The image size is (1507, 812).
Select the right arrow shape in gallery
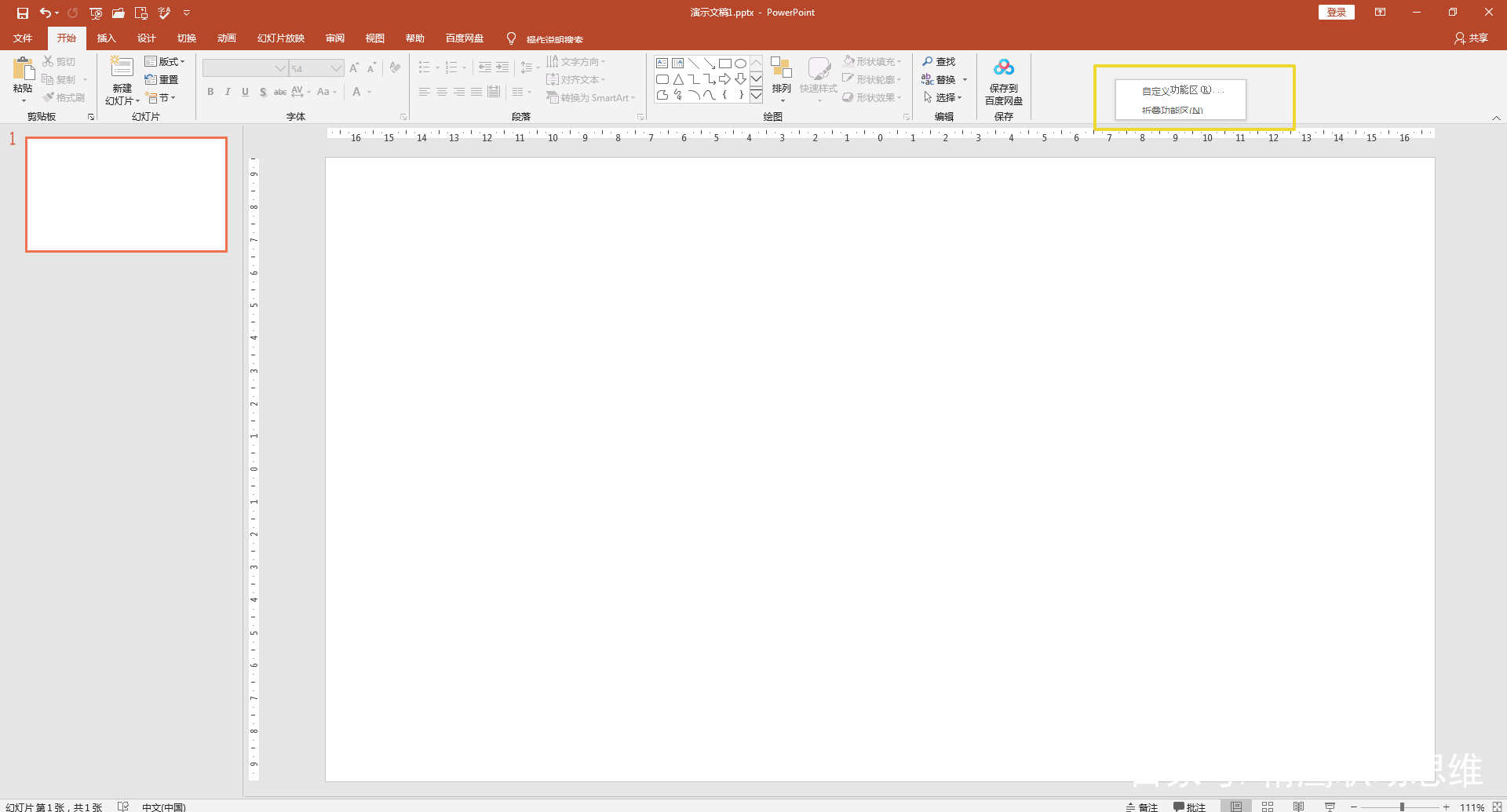pos(724,79)
